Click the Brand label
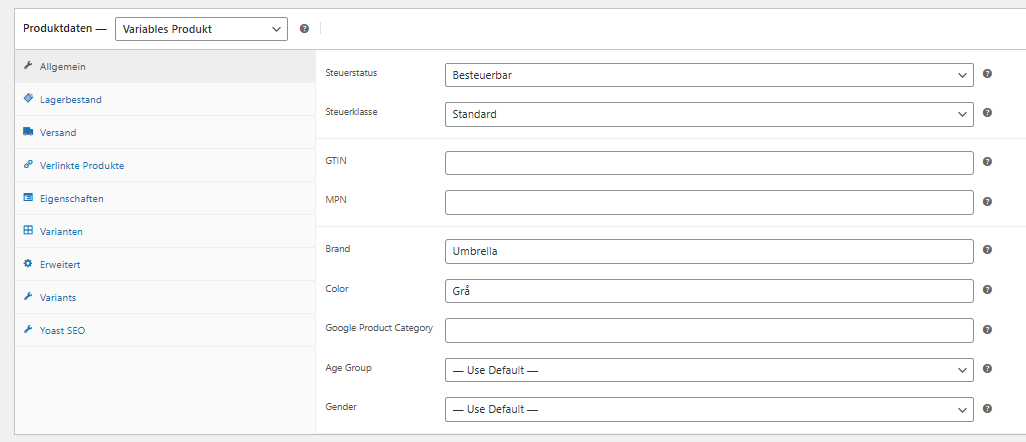The image size is (1026, 442). click(x=338, y=249)
